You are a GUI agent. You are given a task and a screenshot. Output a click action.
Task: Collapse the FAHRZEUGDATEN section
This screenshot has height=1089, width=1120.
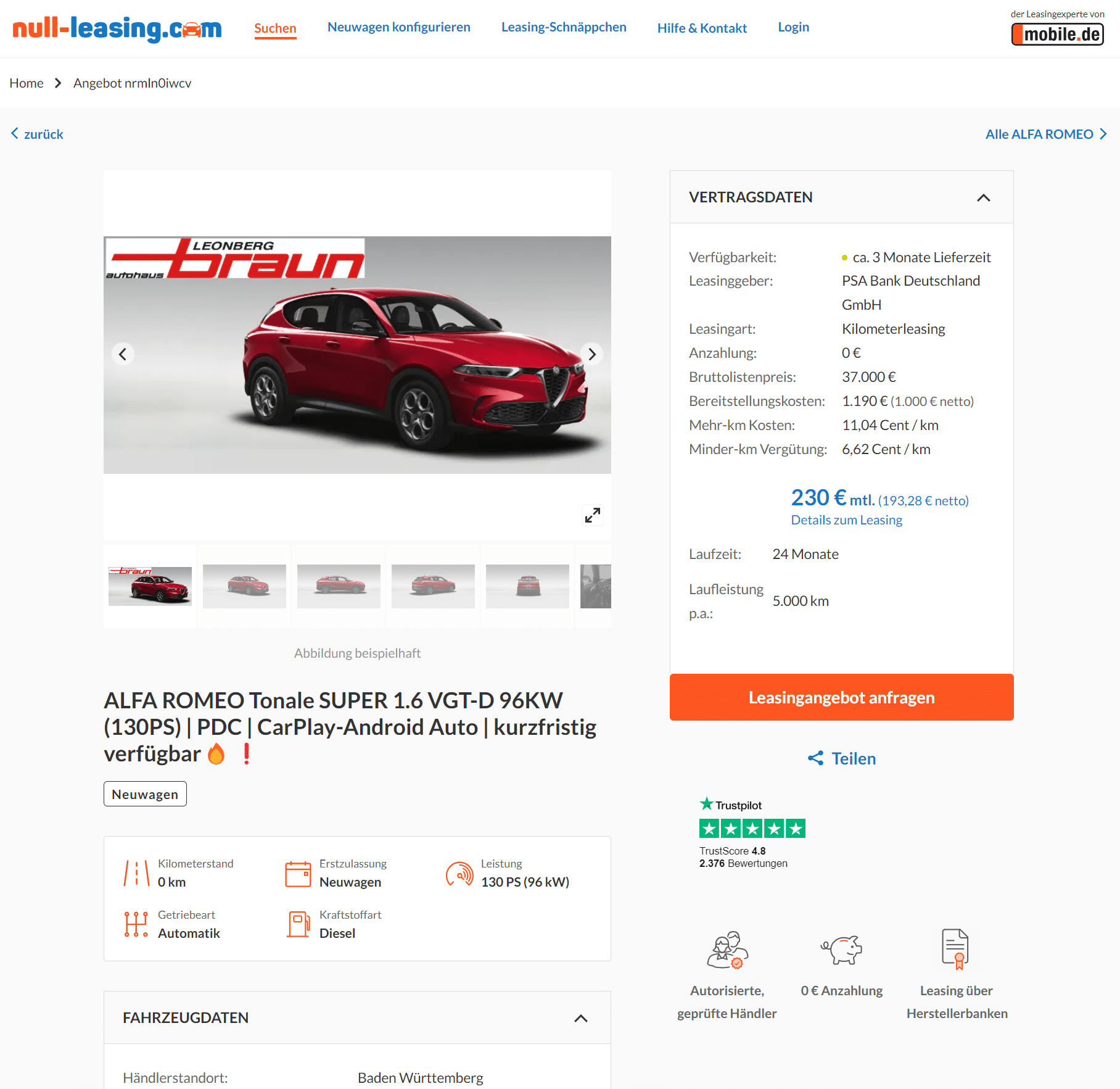(581, 1018)
